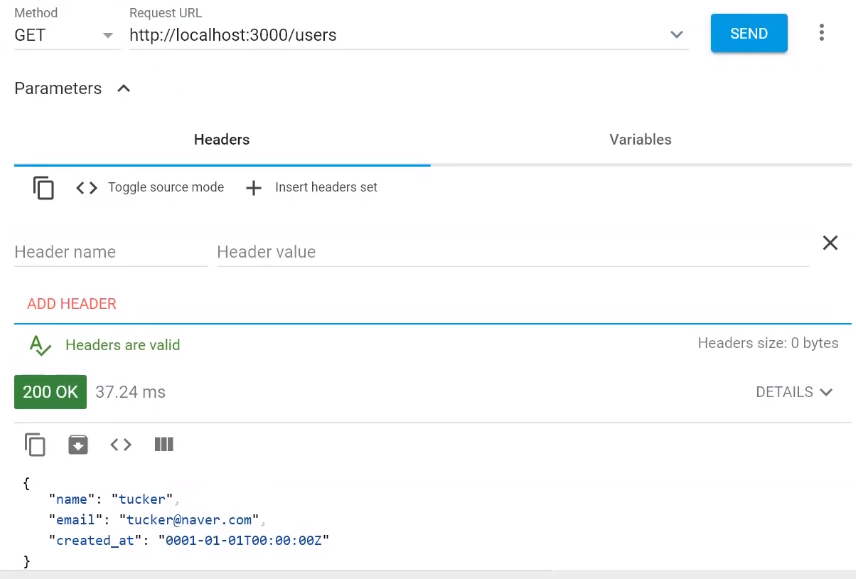
Task: Copy response body to clipboard
Action: pos(35,445)
